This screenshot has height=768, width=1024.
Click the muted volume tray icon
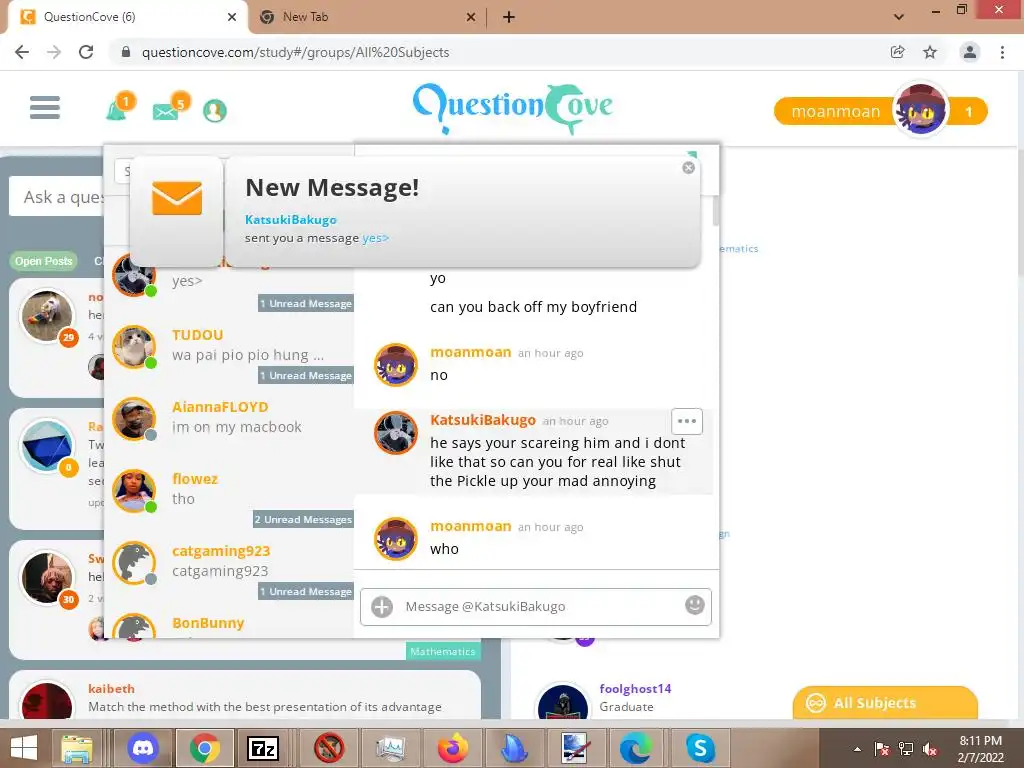tap(930, 749)
